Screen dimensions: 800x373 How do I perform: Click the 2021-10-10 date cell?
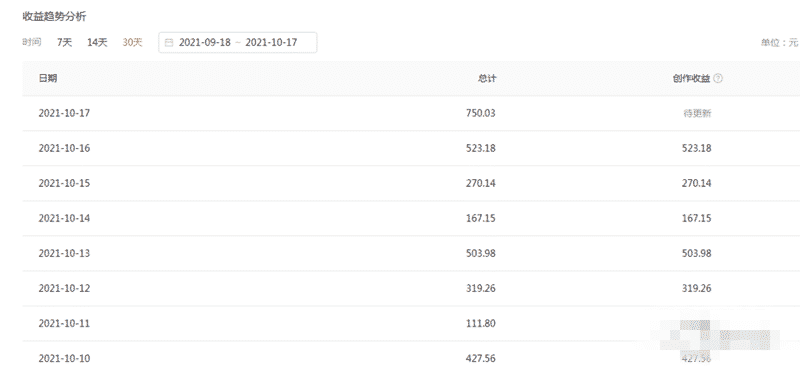[64, 359]
